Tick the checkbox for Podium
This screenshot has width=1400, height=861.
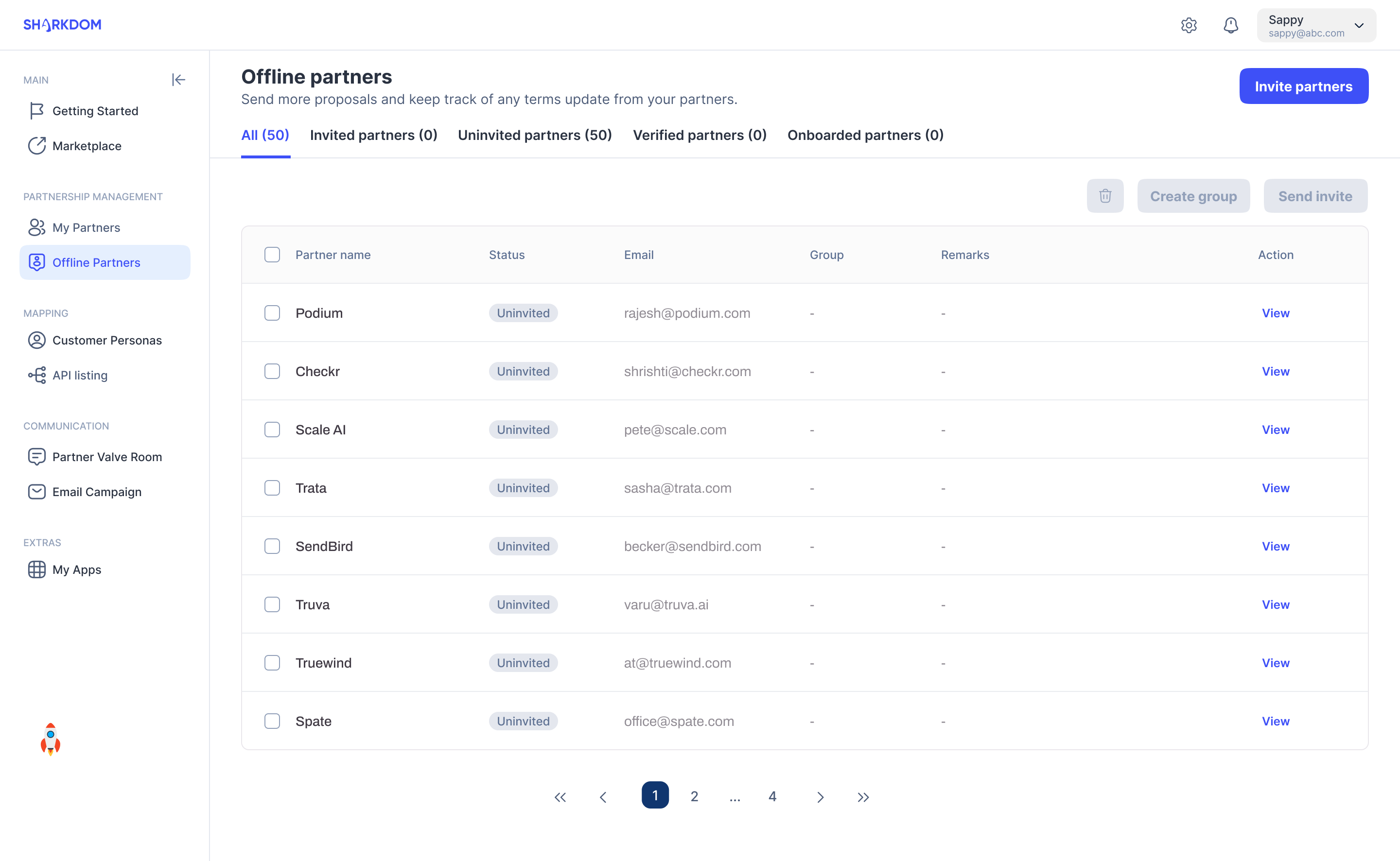[x=272, y=313]
